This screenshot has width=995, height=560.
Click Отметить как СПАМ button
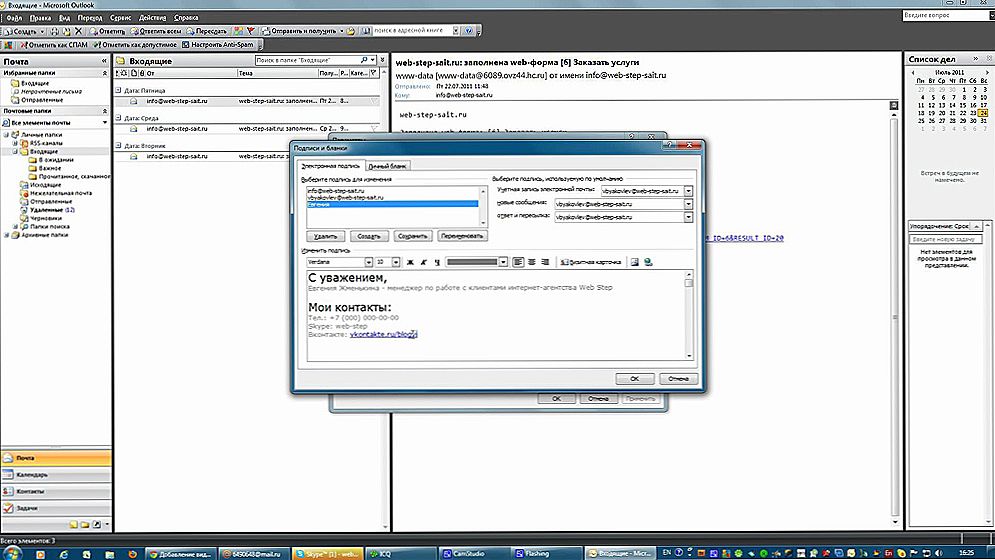click(53, 45)
